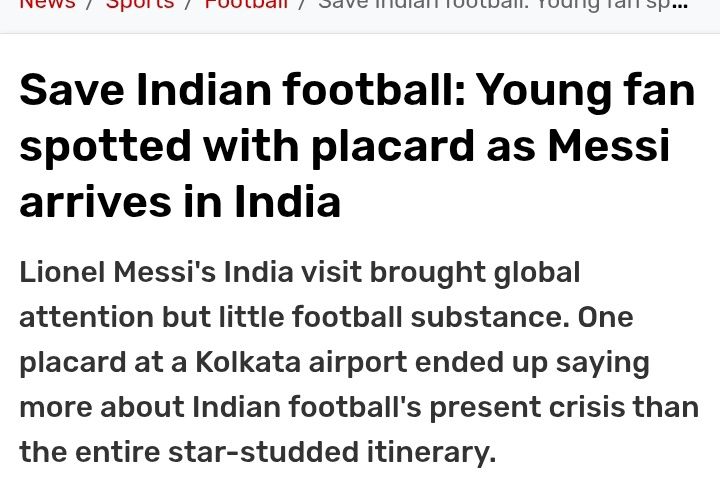Open the News breadcrumb link
This screenshot has height=498, width=720.
[46, 4]
